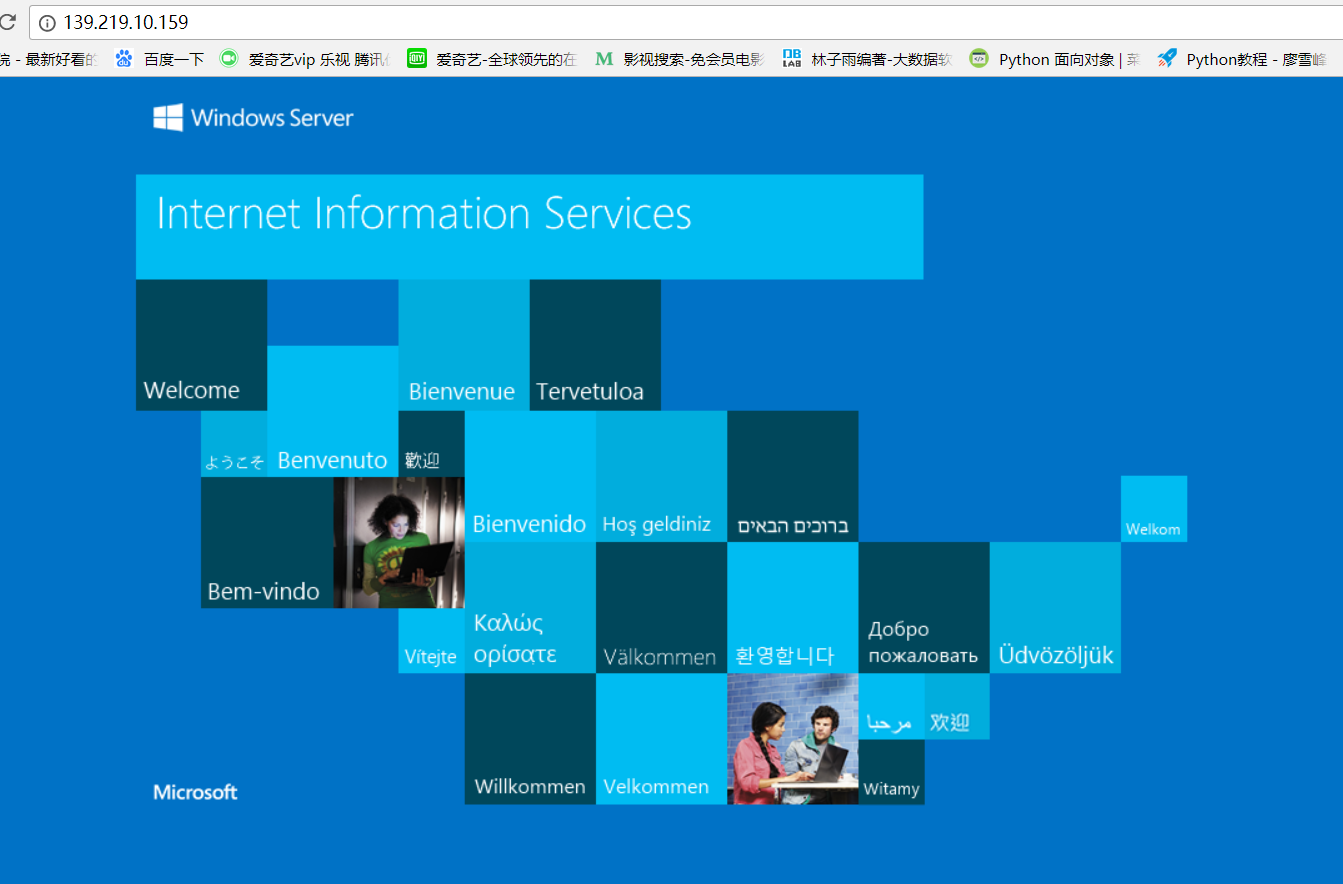Click the Καλώς ορίσατε tile

click(x=530, y=607)
